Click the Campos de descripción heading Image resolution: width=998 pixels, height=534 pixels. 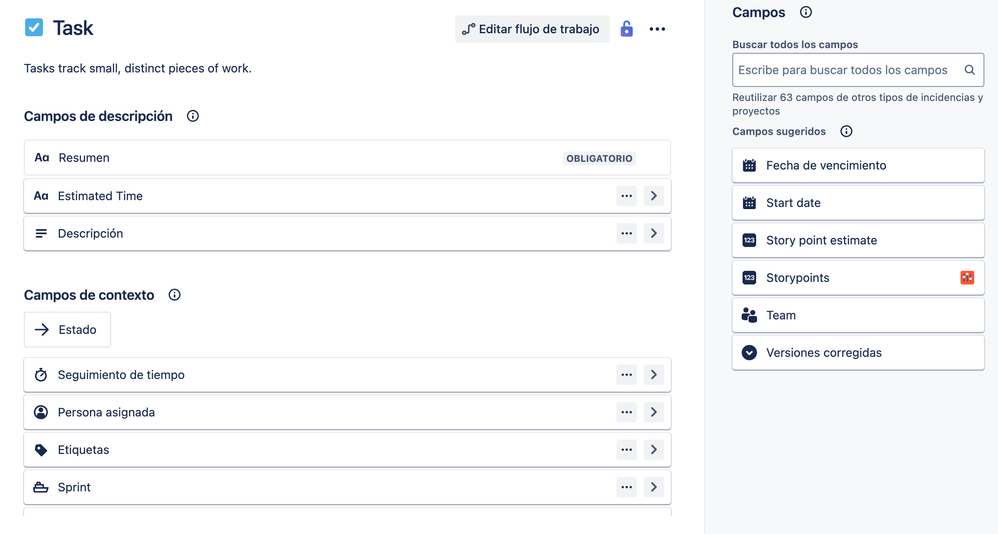point(98,116)
